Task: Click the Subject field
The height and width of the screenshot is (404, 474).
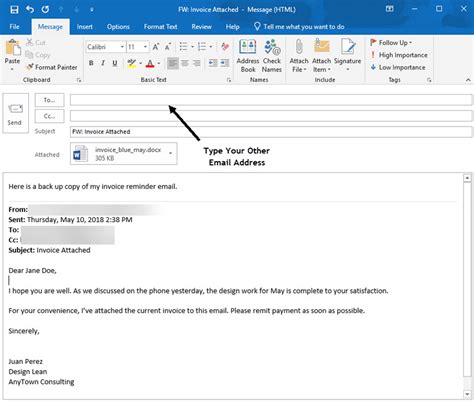Action: pyautogui.click(x=271, y=132)
